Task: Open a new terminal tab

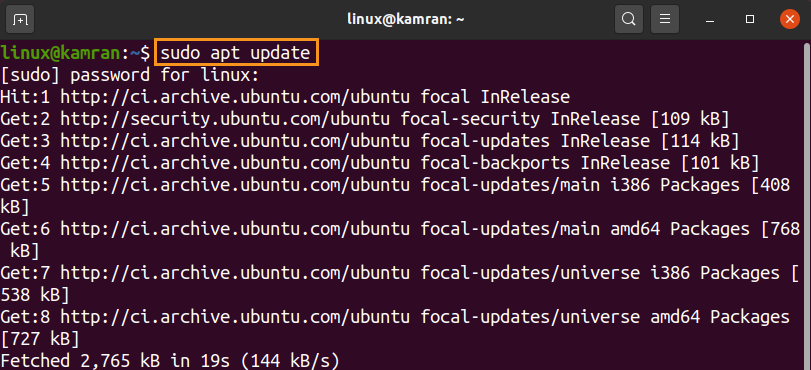Action: tap(20, 20)
